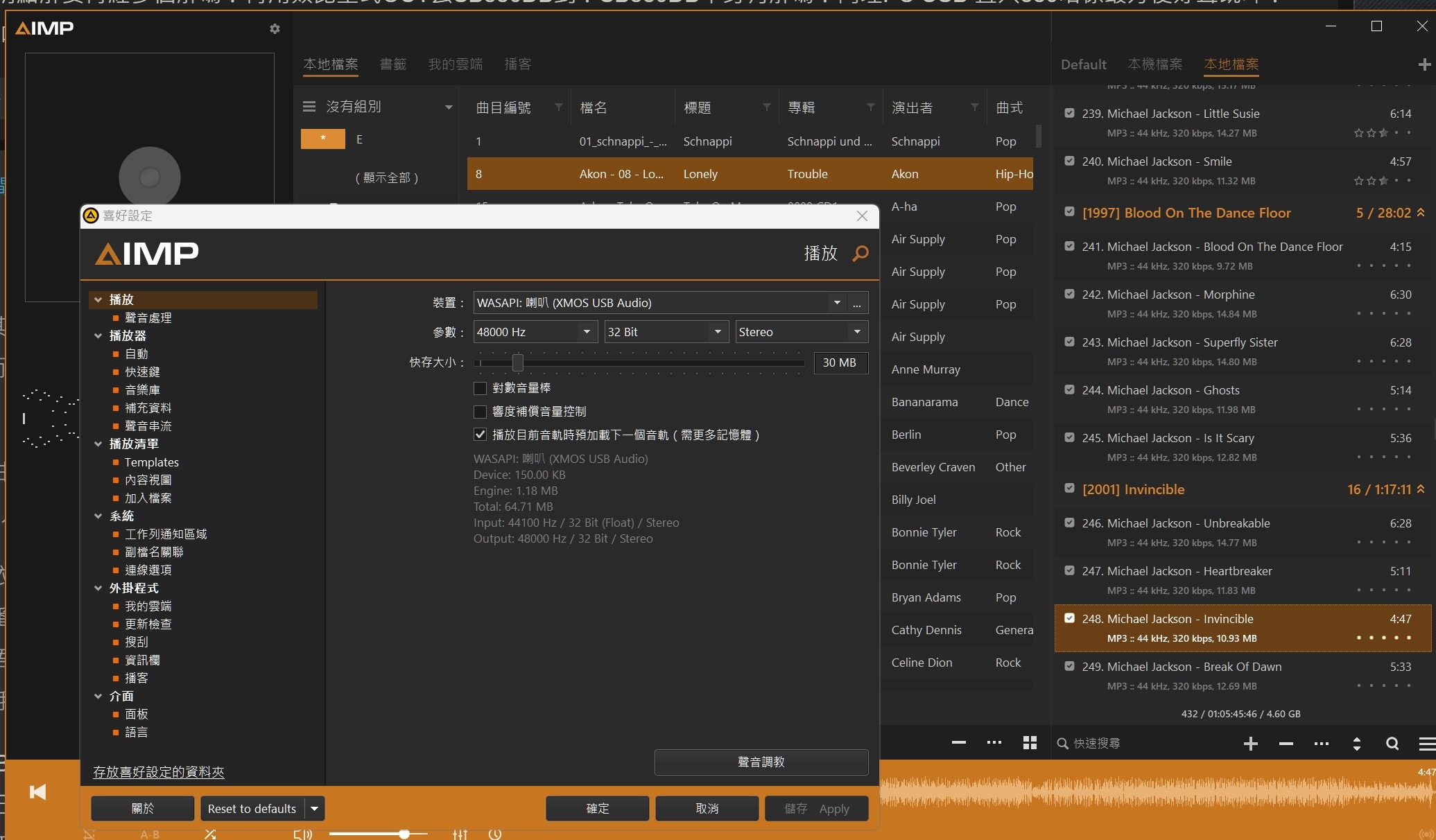Open 聲音調教 button

point(761,762)
